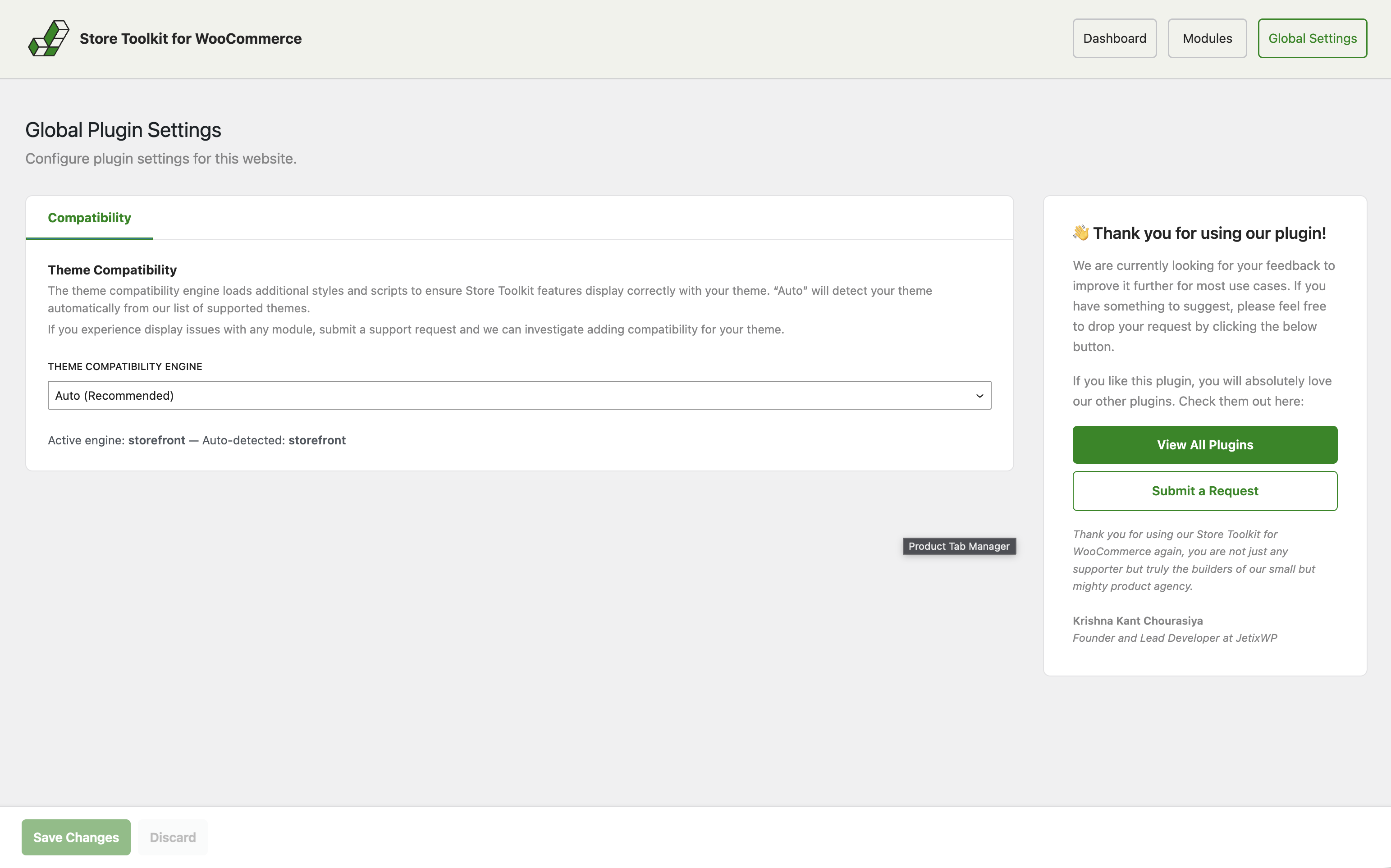Open Global Settings
Image resolution: width=1391 pixels, height=868 pixels.
1313,38
